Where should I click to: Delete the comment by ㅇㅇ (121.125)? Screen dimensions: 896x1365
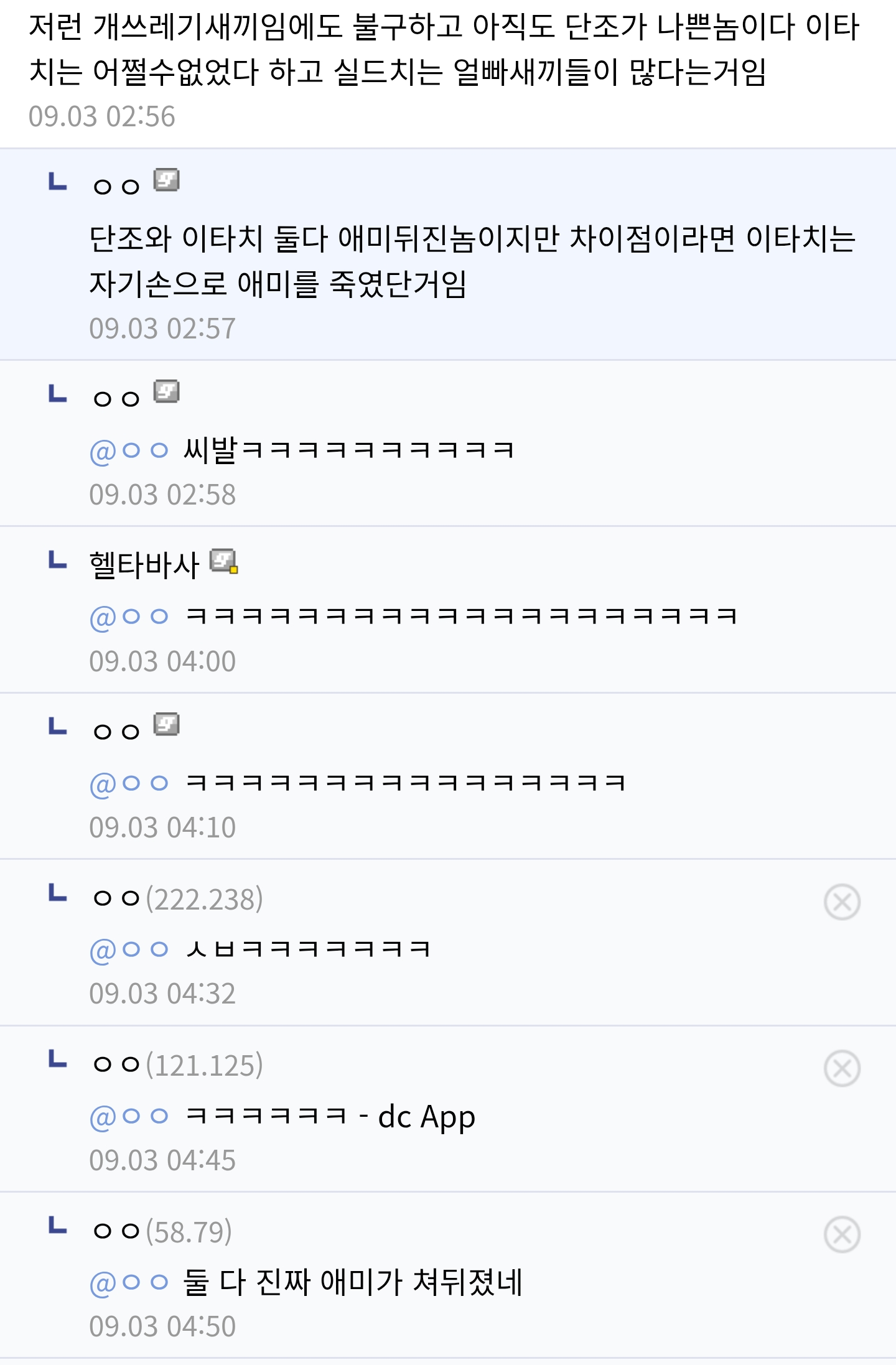[x=842, y=1069]
